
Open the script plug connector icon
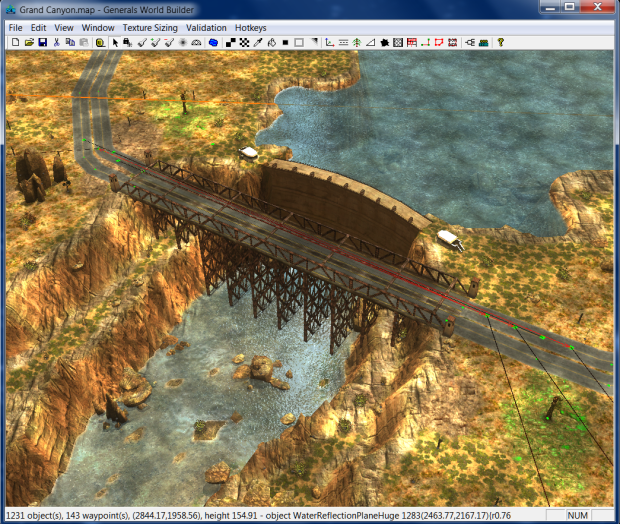click(470, 42)
